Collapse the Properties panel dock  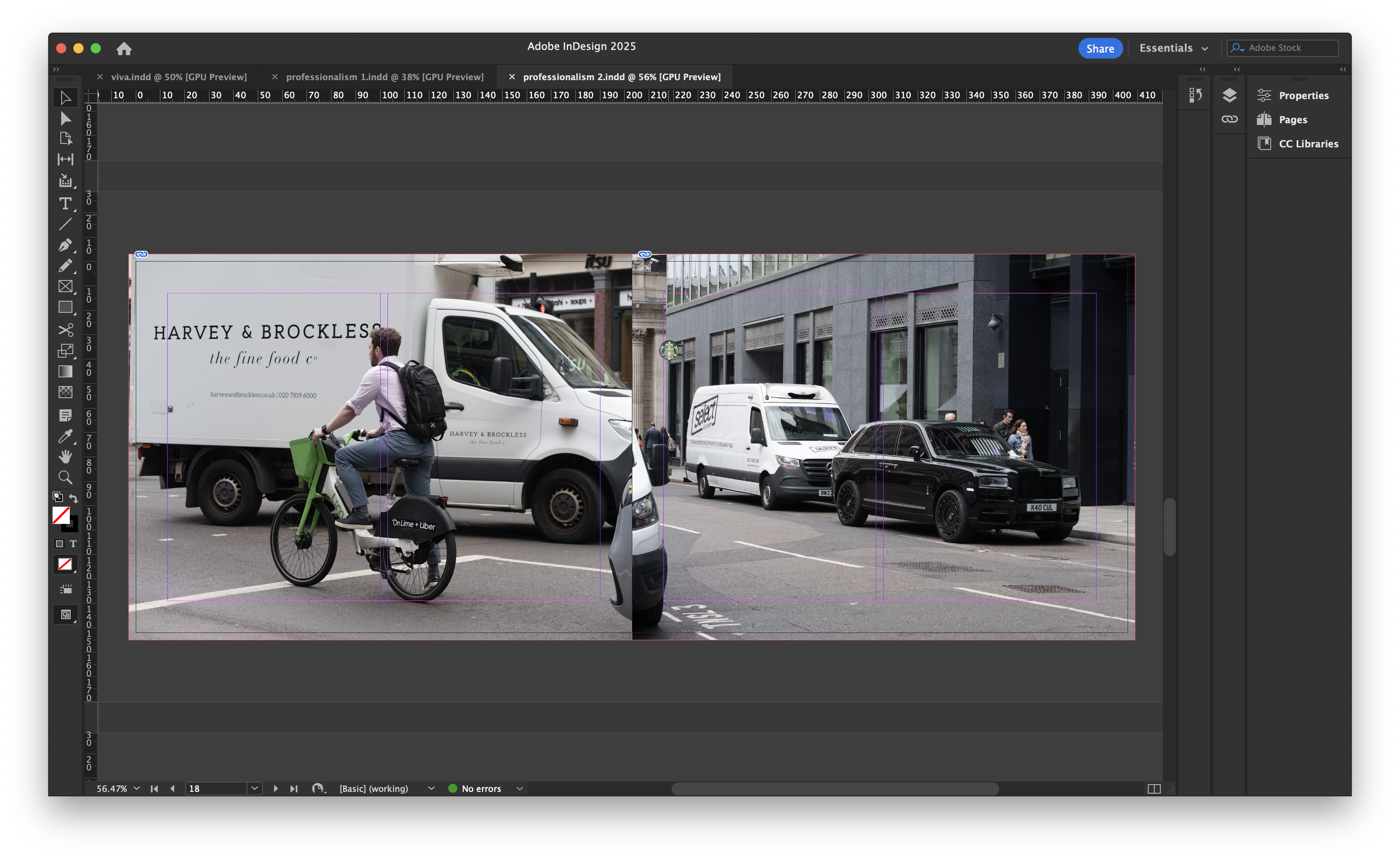coord(1343,69)
